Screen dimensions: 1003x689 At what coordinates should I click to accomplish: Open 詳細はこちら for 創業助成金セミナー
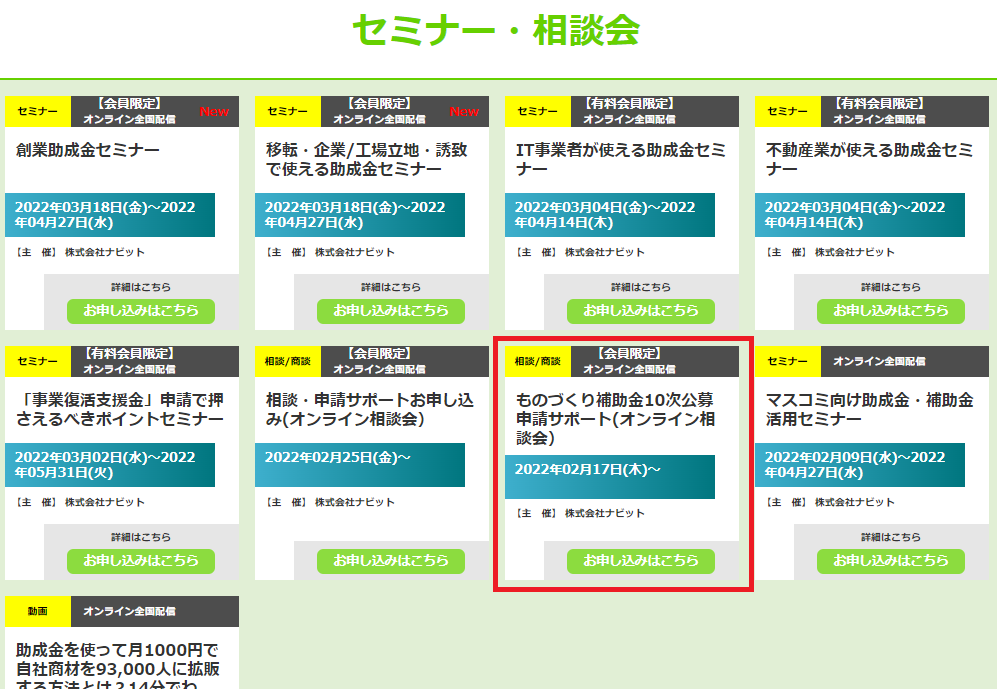(x=141, y=287)
